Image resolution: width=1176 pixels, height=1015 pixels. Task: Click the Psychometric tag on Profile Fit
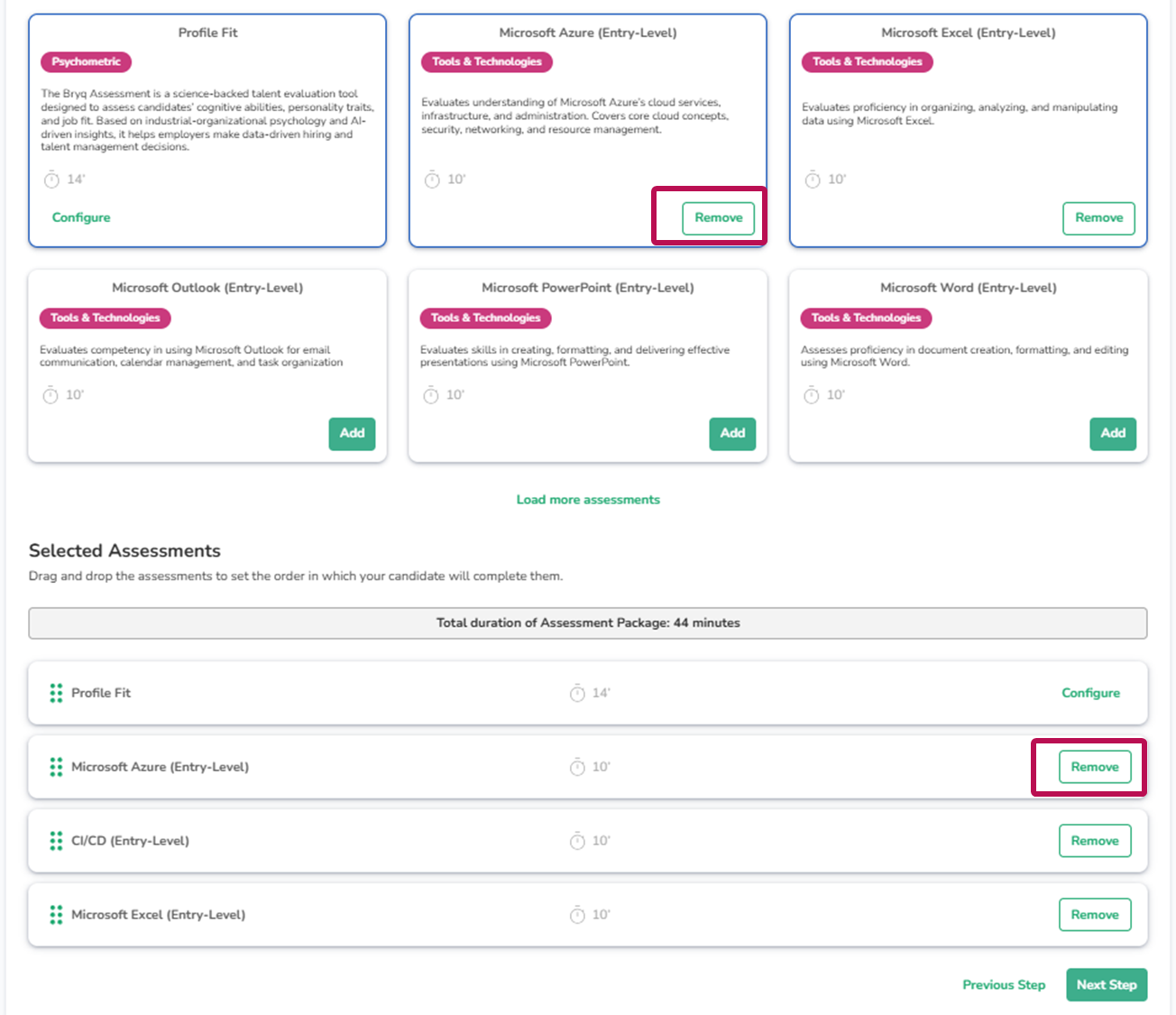click(86, 62)
